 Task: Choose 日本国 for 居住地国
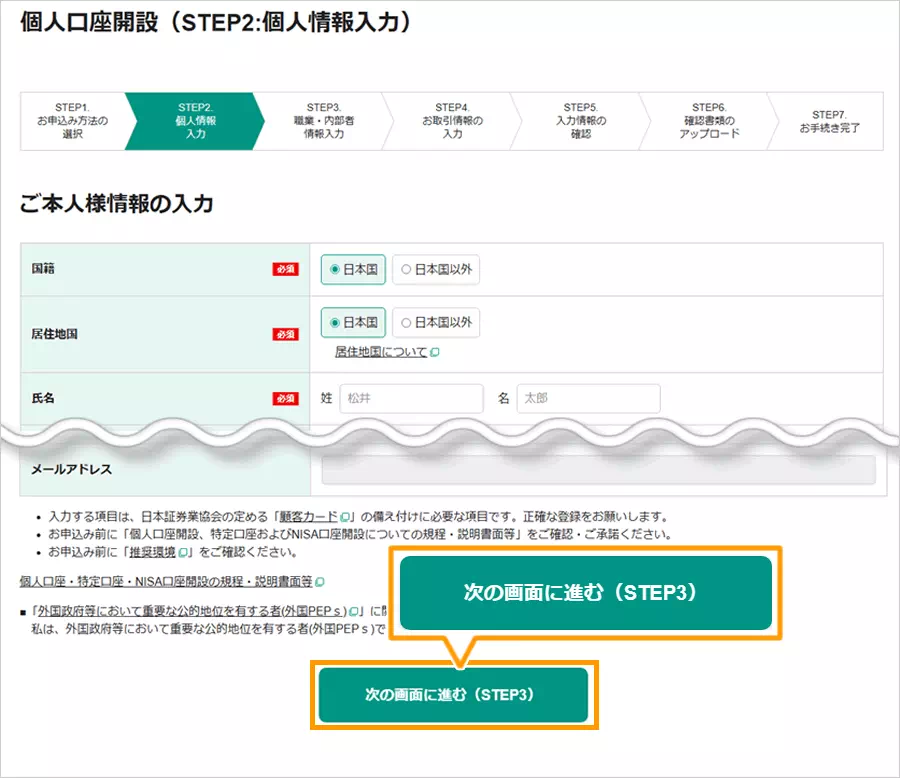pos(353,323)
